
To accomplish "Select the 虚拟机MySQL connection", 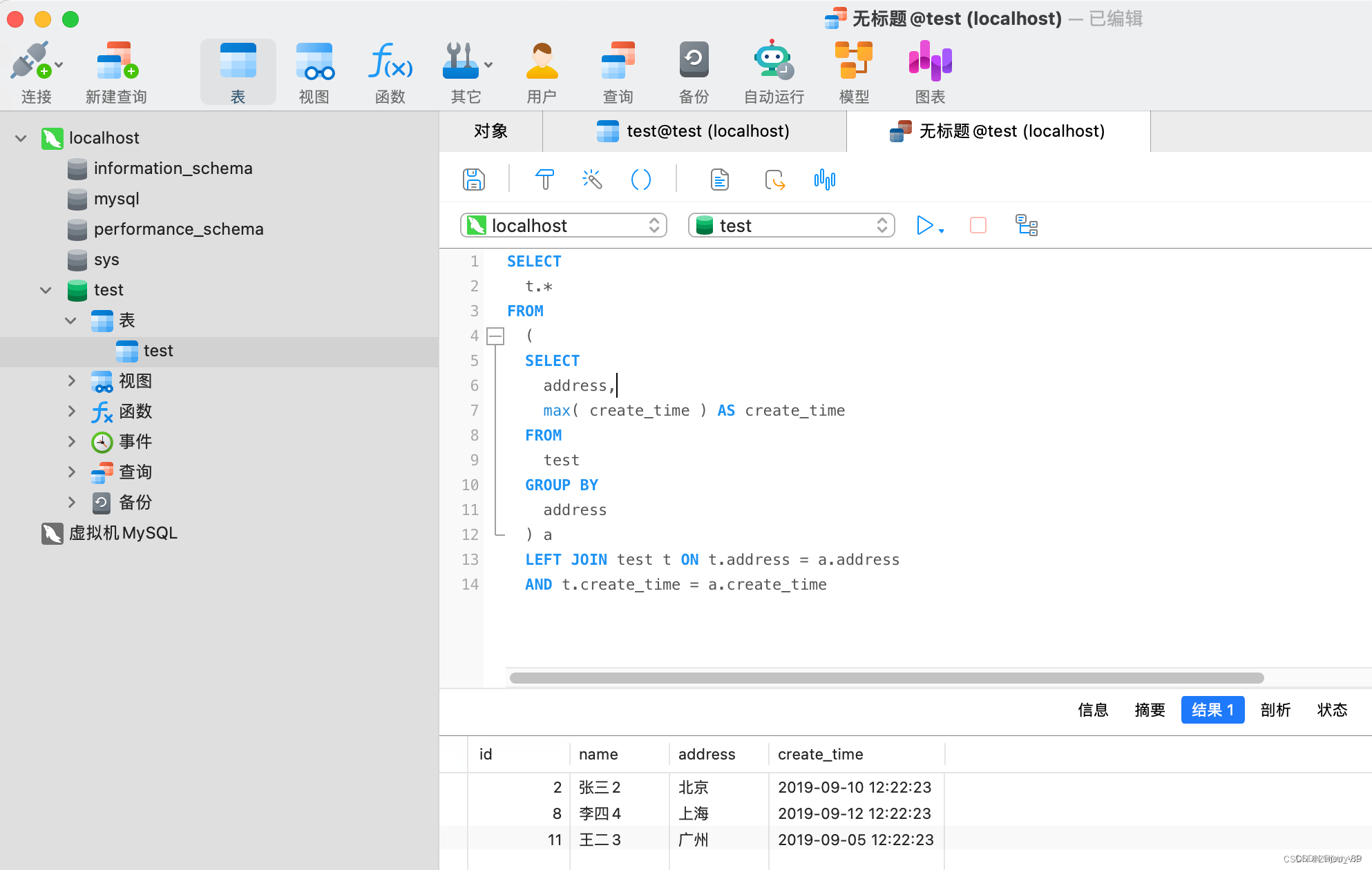I will pyautogui.click(x=123, y=533).
